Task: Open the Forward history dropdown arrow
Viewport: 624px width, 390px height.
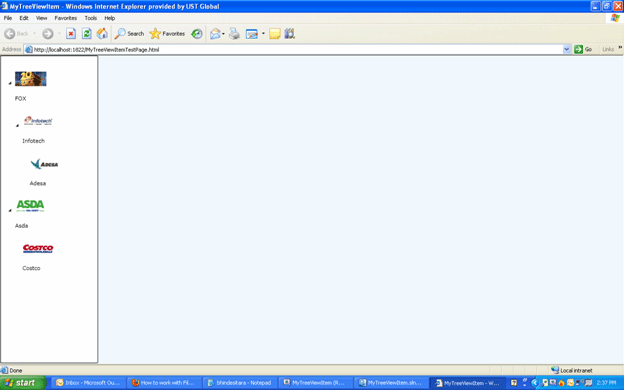Action: tap(59, 34)
